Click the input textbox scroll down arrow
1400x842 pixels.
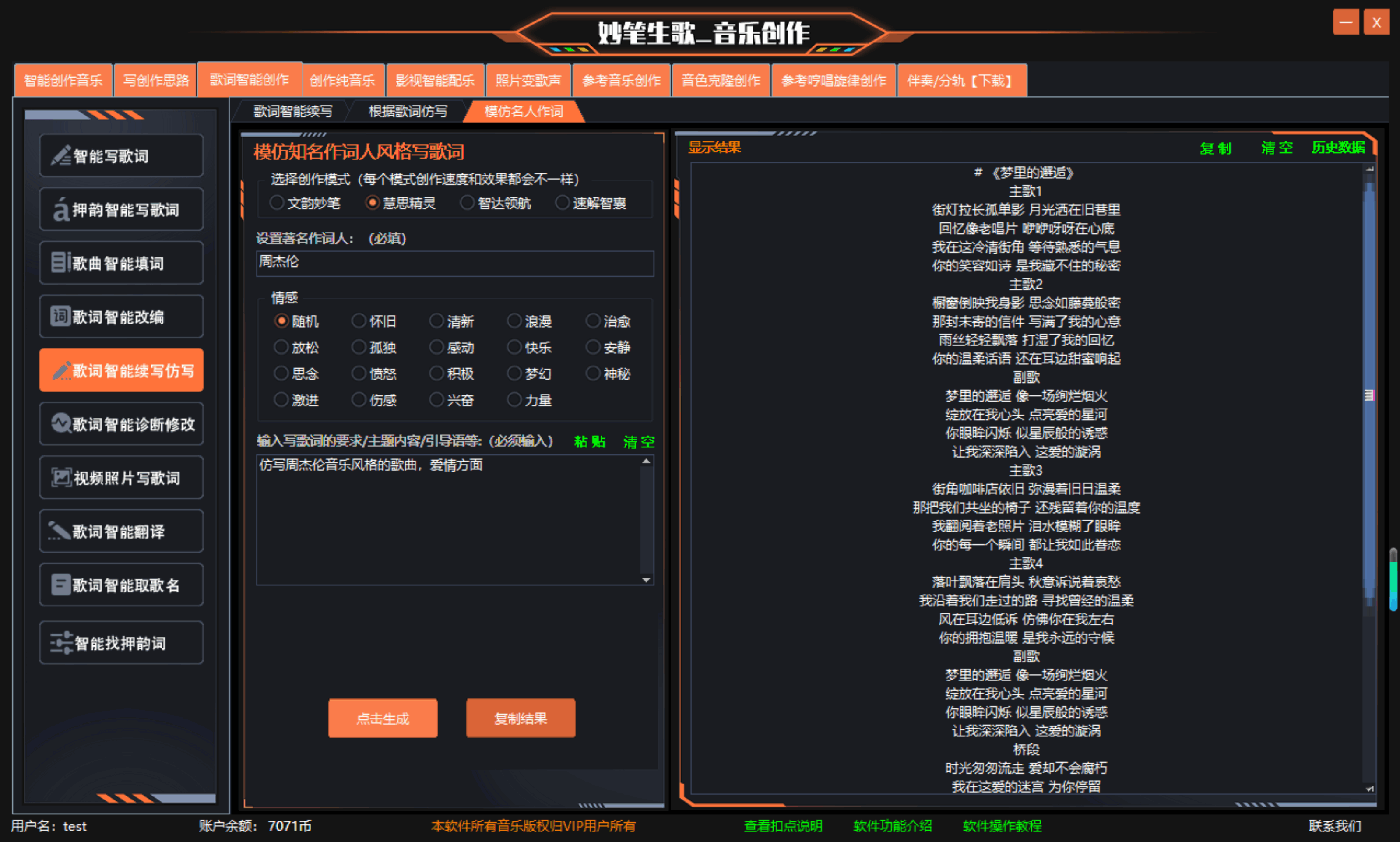(x=646, y=579)
